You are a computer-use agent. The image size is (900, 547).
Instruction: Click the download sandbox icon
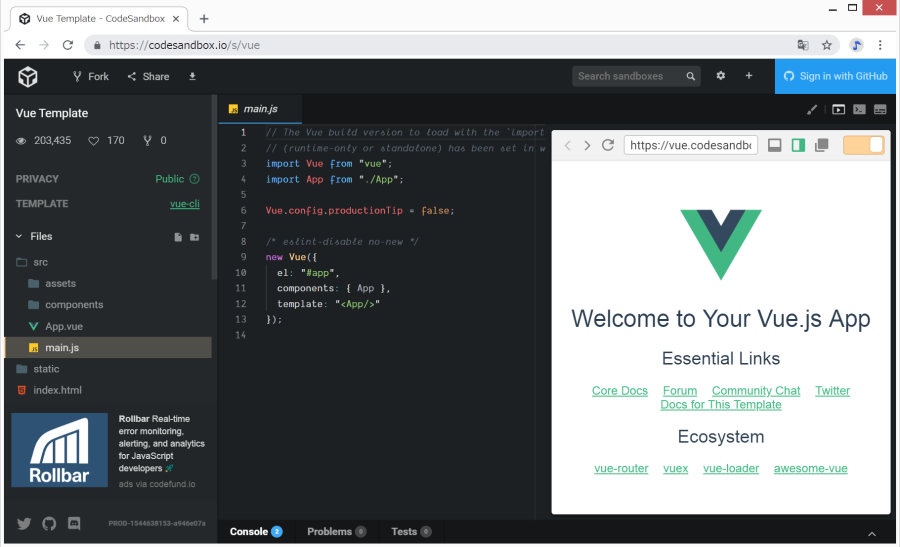(192, 76)
